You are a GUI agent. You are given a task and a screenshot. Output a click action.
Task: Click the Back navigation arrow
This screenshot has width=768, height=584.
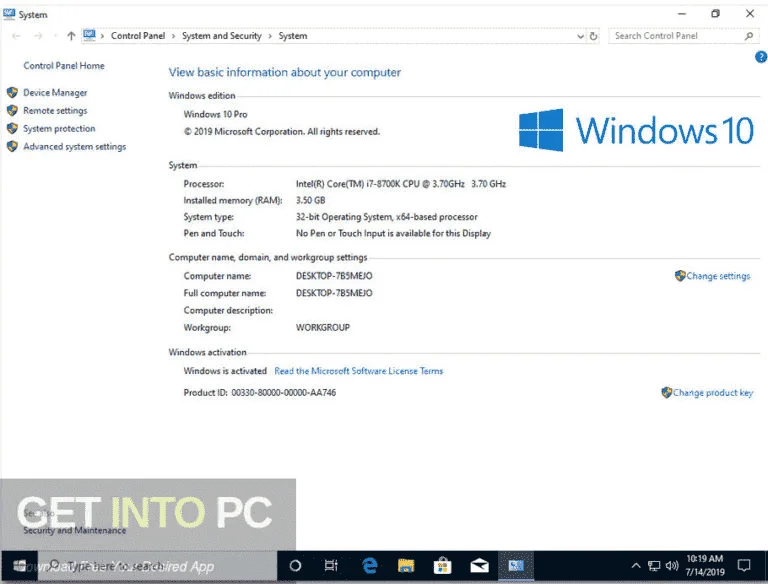pos(16,36)
